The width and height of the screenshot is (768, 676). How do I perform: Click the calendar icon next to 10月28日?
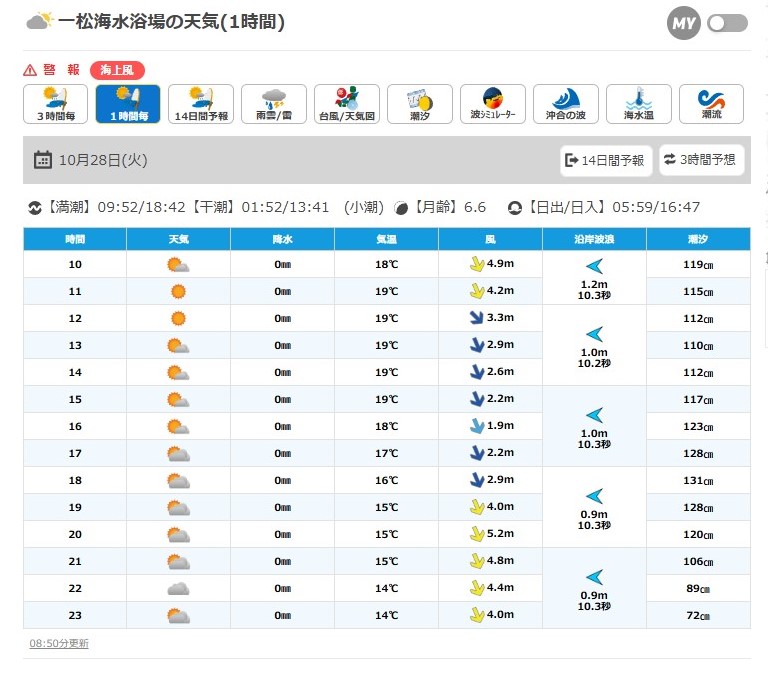point(42,160)
